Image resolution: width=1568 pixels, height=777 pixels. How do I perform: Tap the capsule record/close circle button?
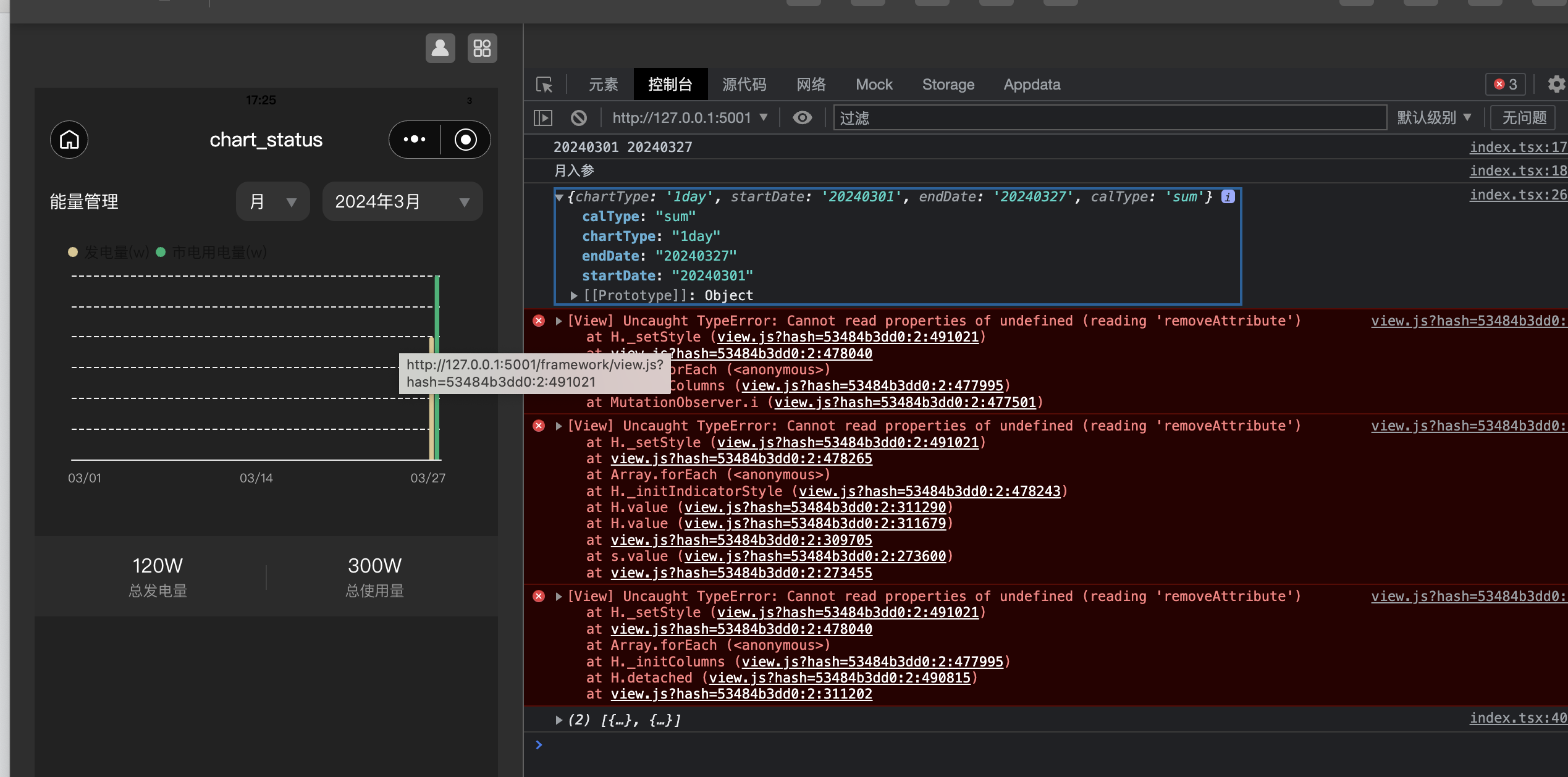[466, 140]
